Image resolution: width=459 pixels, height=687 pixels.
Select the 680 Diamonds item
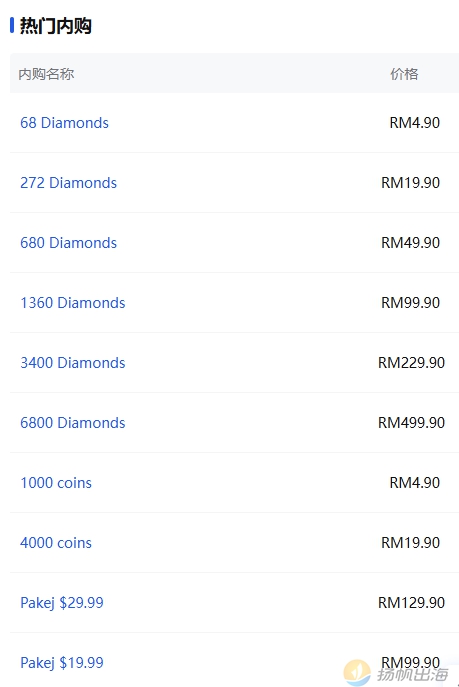click(x=68, y=243)
